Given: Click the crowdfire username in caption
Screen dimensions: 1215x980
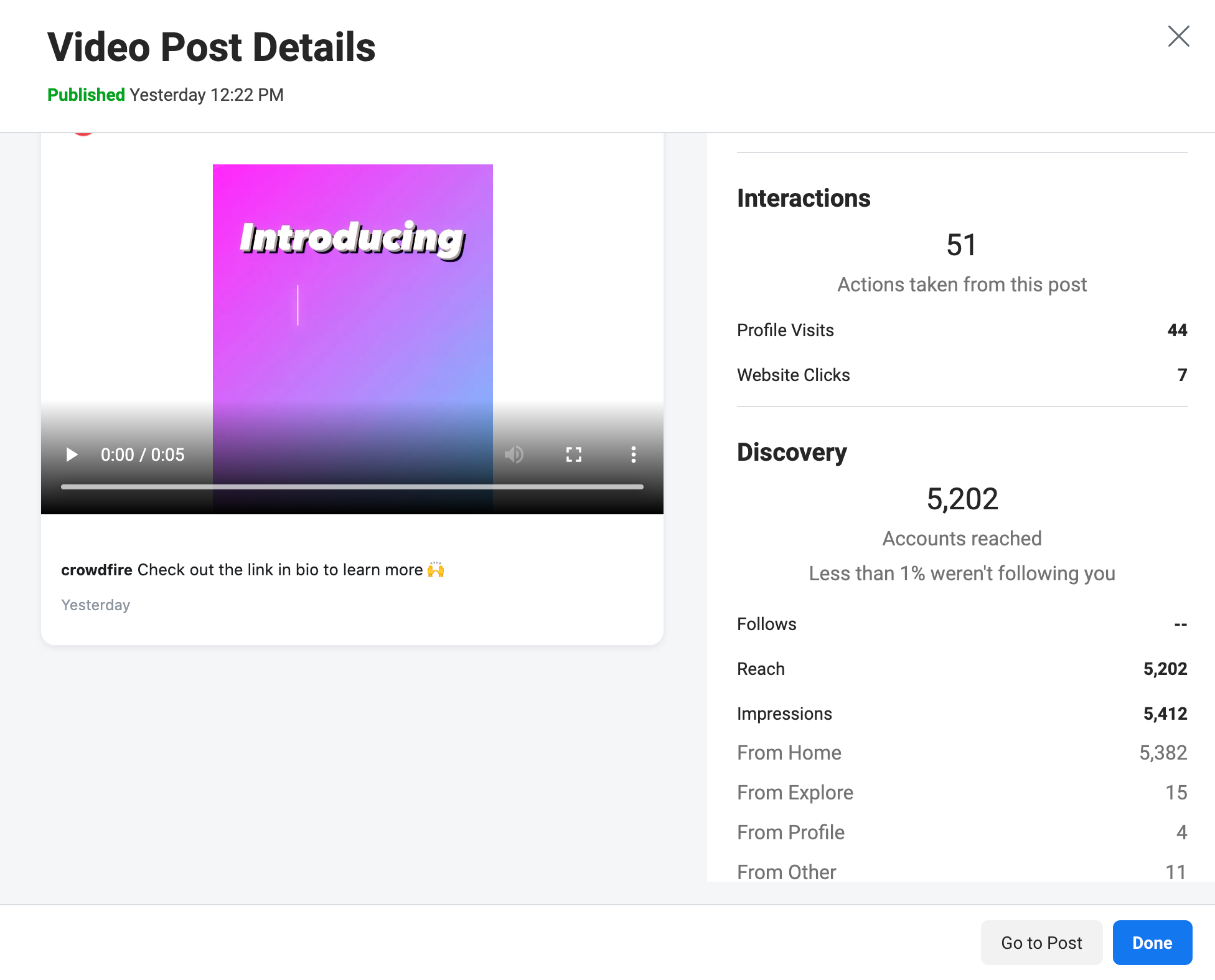Looking at the screenshot, I should pyautogui.click(x=96, y=570).
